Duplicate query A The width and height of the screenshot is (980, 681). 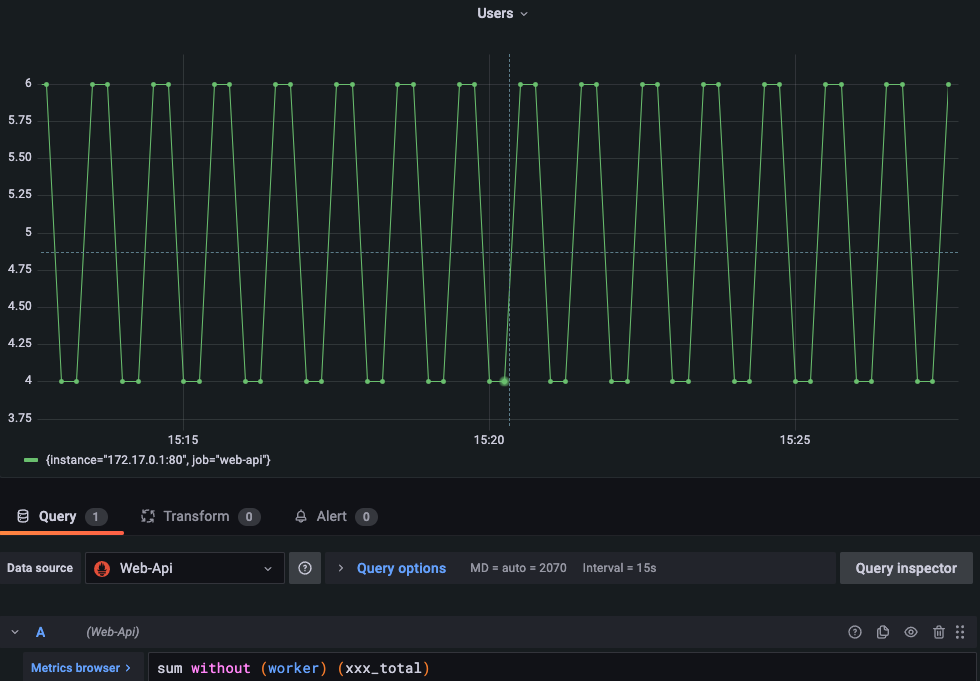[x=882, y=632]
